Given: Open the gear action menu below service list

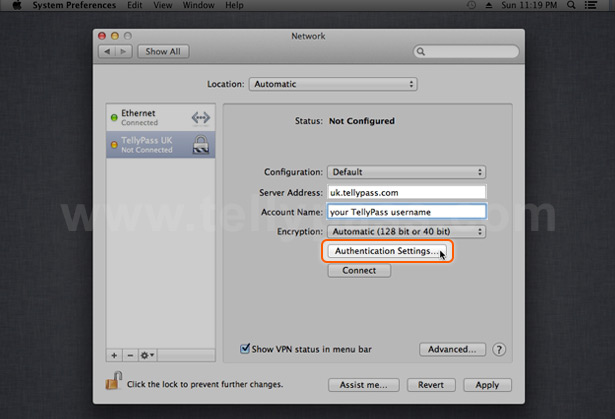Looking at the screenshot, I should [x=147, y=355].
